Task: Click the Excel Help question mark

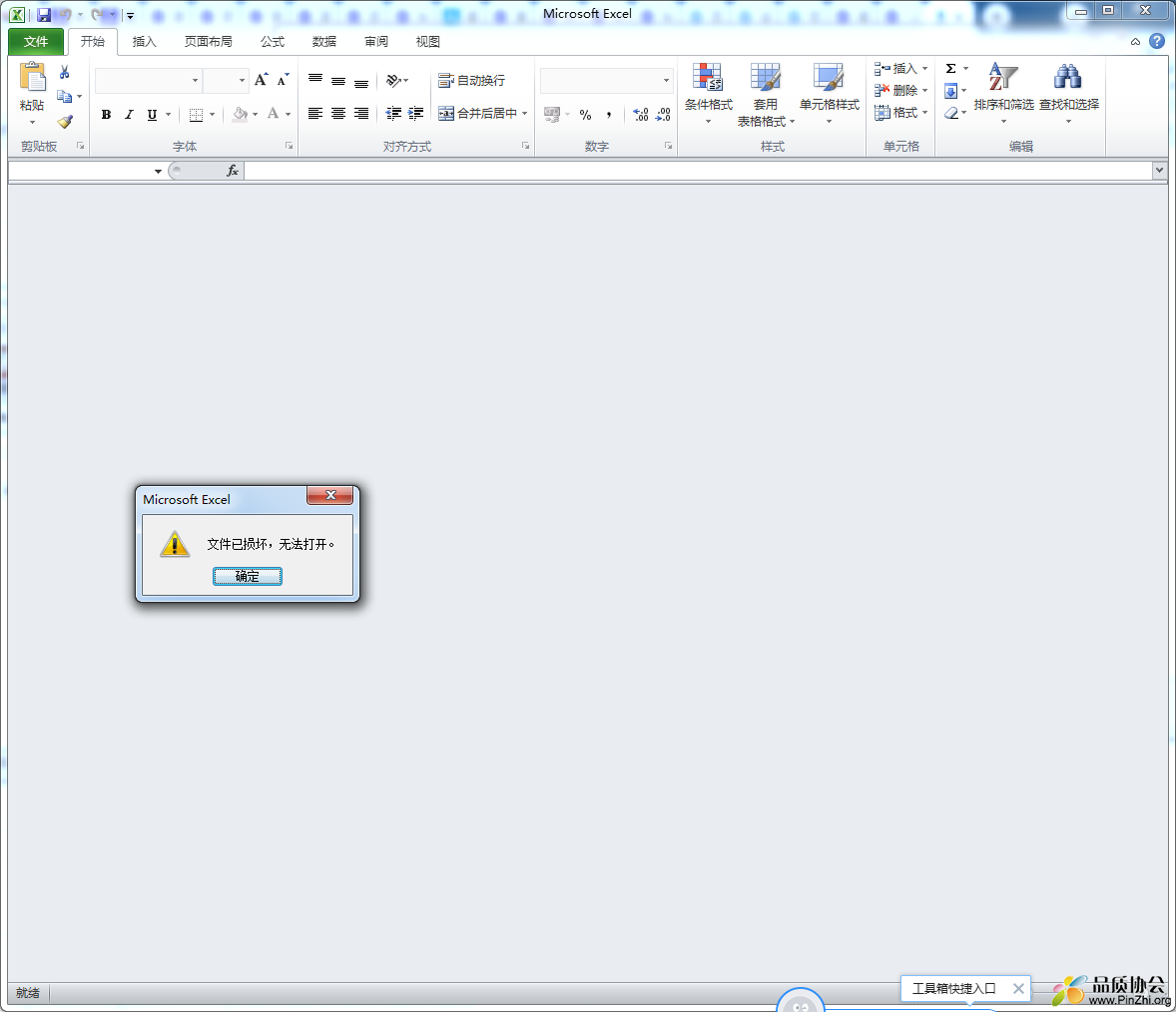Action: click(x=1156, y=41)
